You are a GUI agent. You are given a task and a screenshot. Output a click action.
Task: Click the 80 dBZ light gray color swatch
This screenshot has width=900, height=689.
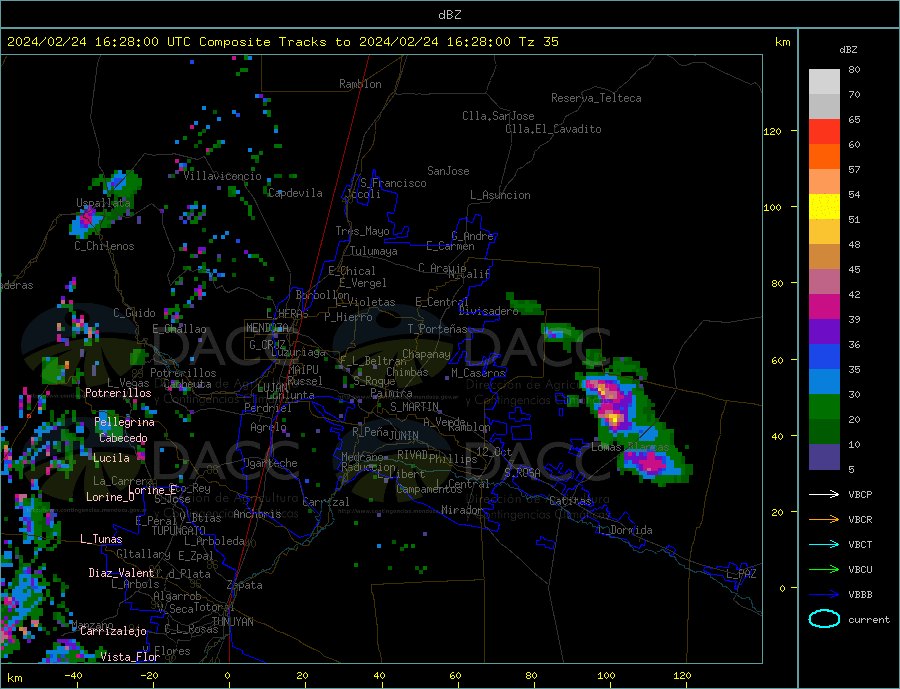point(824,82)
